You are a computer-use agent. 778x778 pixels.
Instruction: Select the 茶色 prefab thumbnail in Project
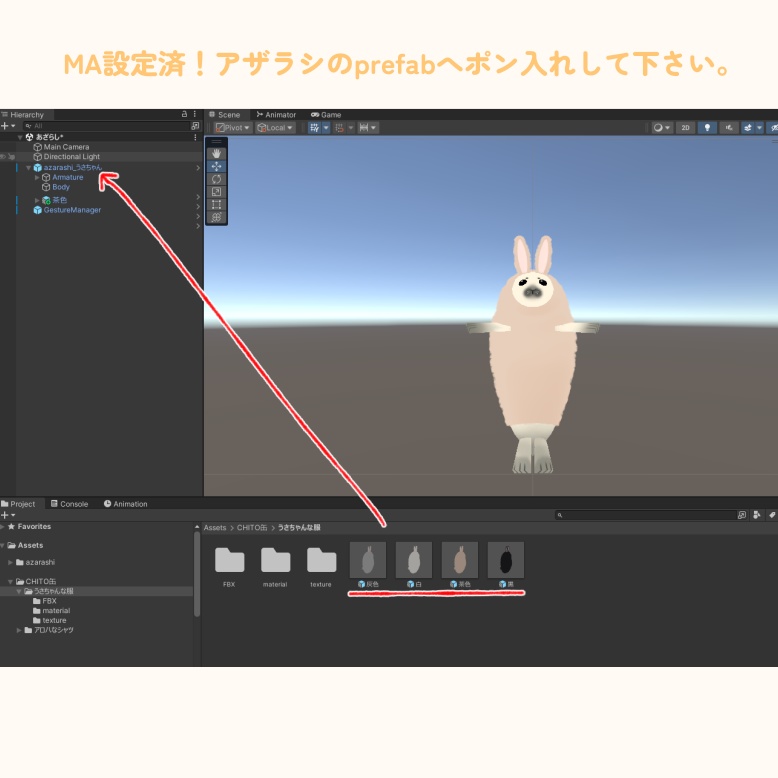click(x=460, y=560)
